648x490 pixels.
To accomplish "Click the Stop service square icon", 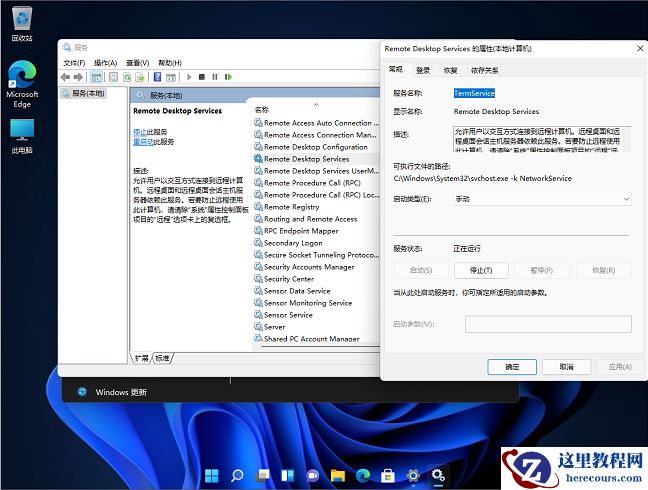I will click(x=202, y=77).
